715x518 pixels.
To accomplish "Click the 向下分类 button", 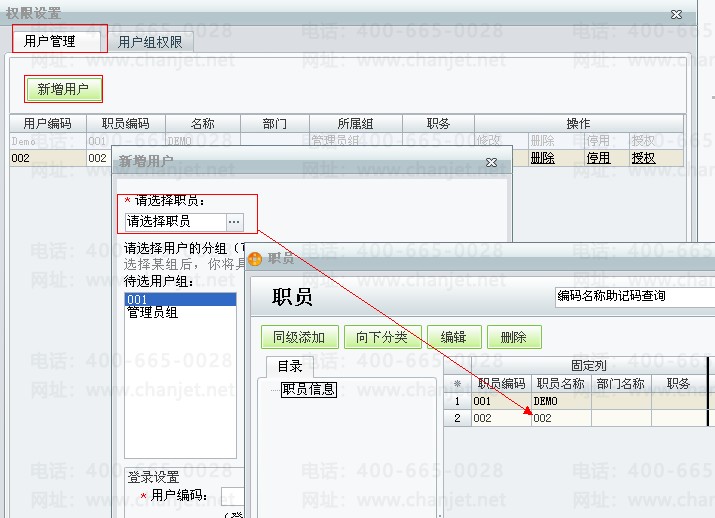I will click(382, 337).
